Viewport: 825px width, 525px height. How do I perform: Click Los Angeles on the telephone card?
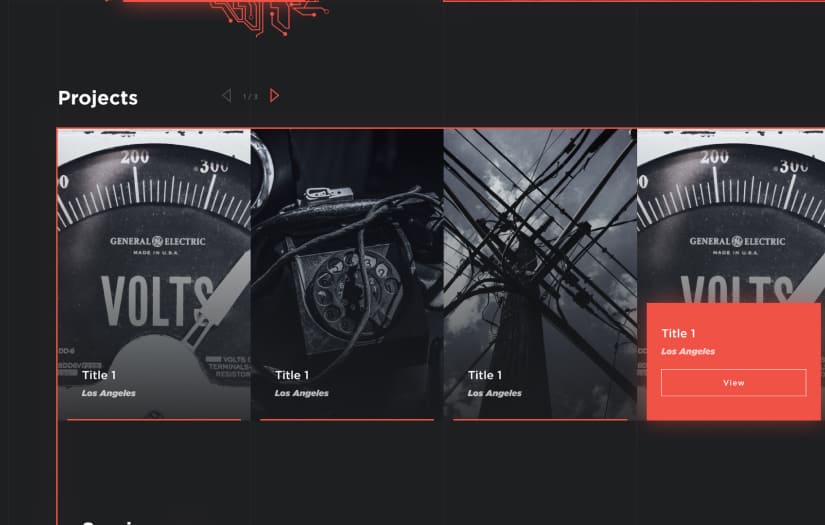pos(301,393)
